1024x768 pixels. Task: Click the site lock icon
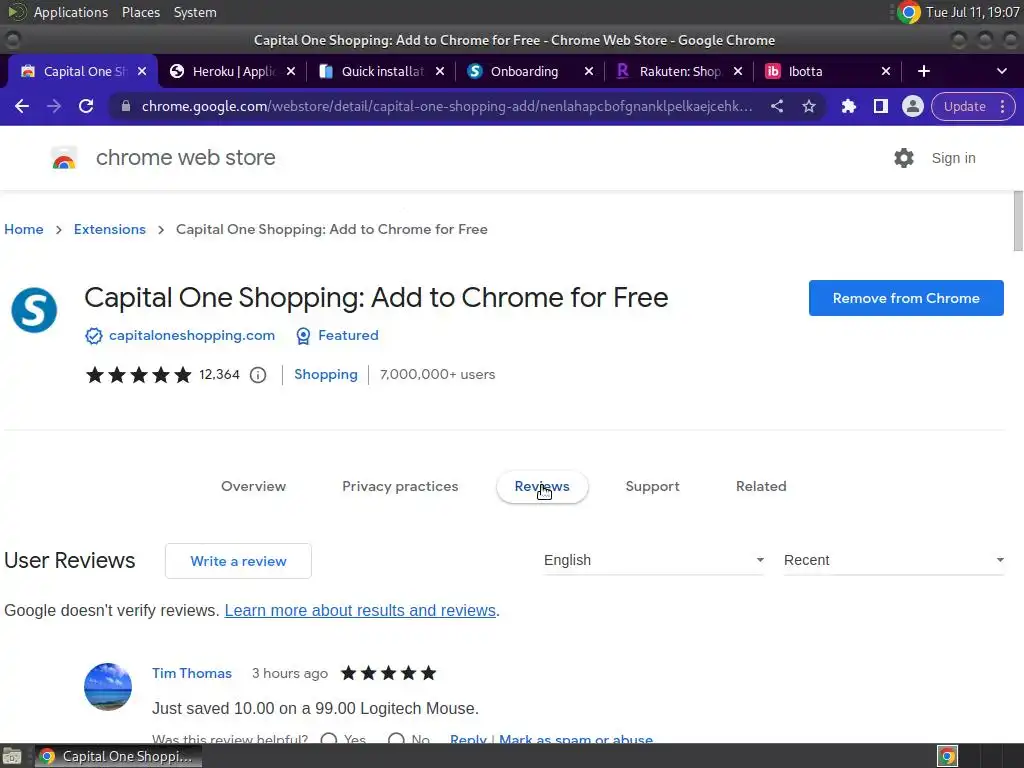pos(126,106)
